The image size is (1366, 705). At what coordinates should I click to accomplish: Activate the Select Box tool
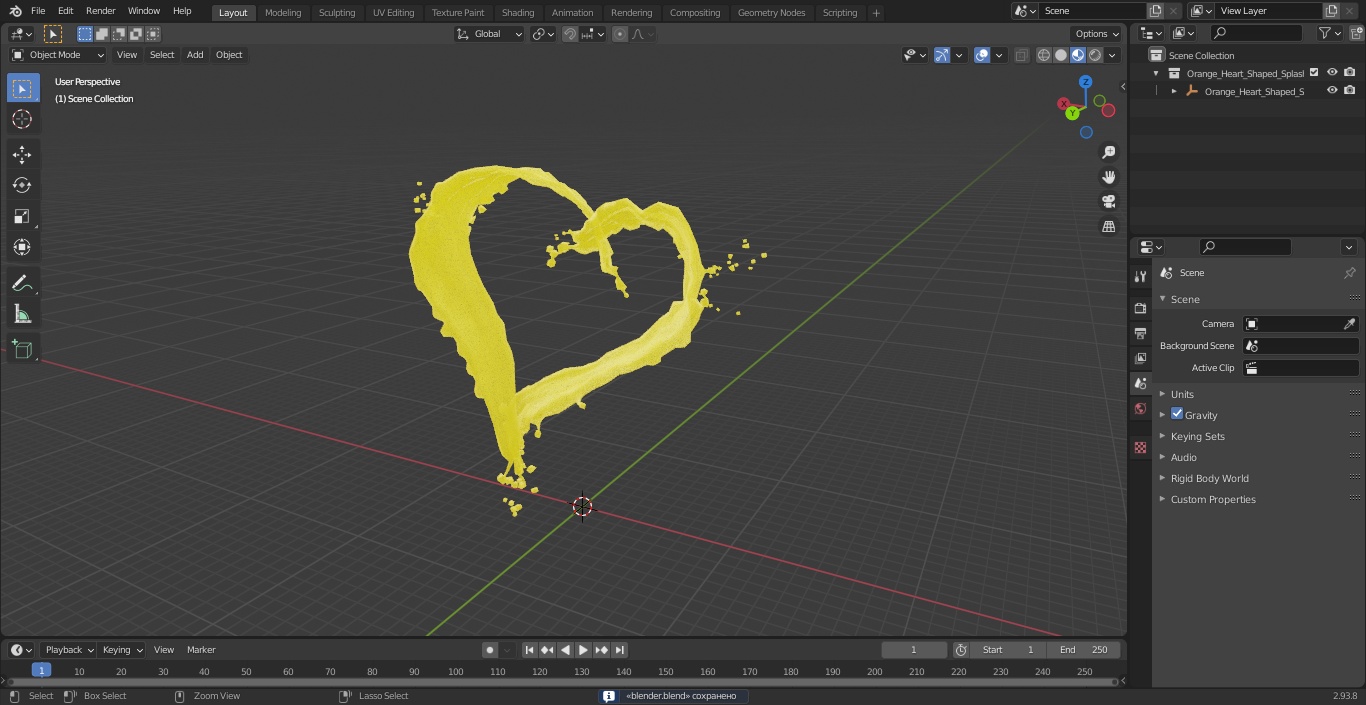(22, 89)
